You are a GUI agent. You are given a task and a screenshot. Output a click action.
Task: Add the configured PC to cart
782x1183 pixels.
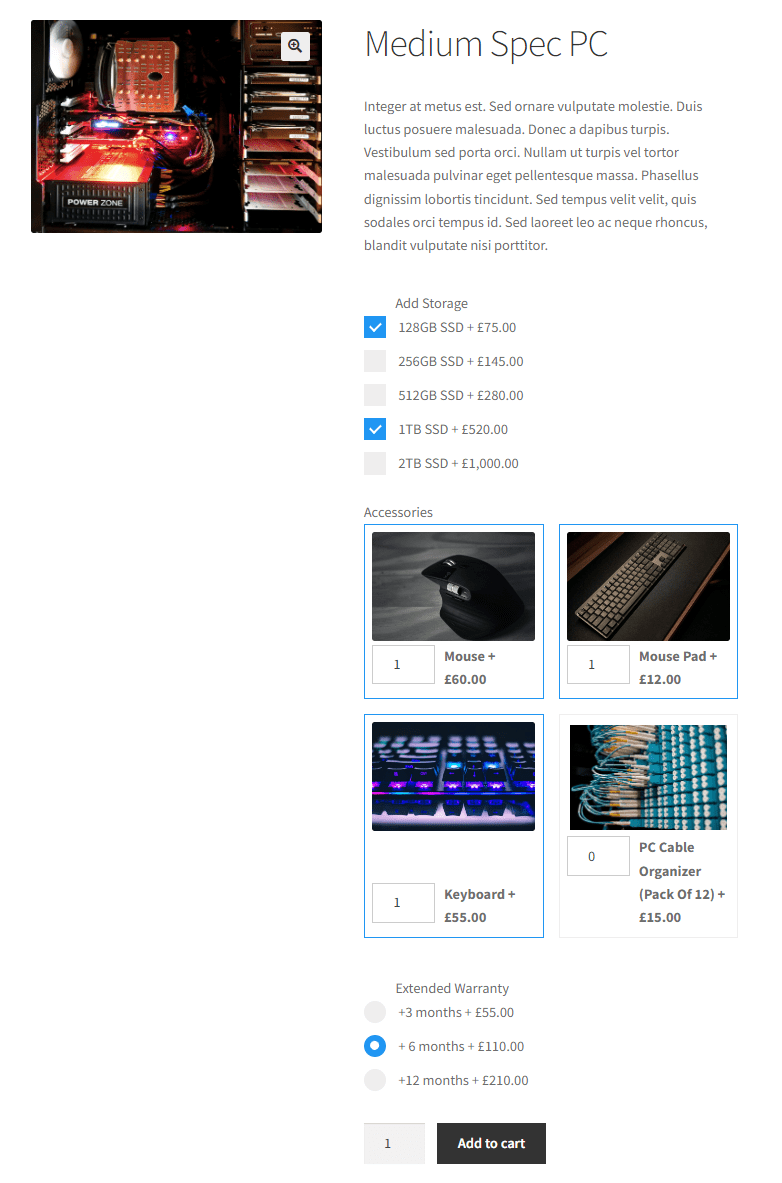click(491, 1144)
